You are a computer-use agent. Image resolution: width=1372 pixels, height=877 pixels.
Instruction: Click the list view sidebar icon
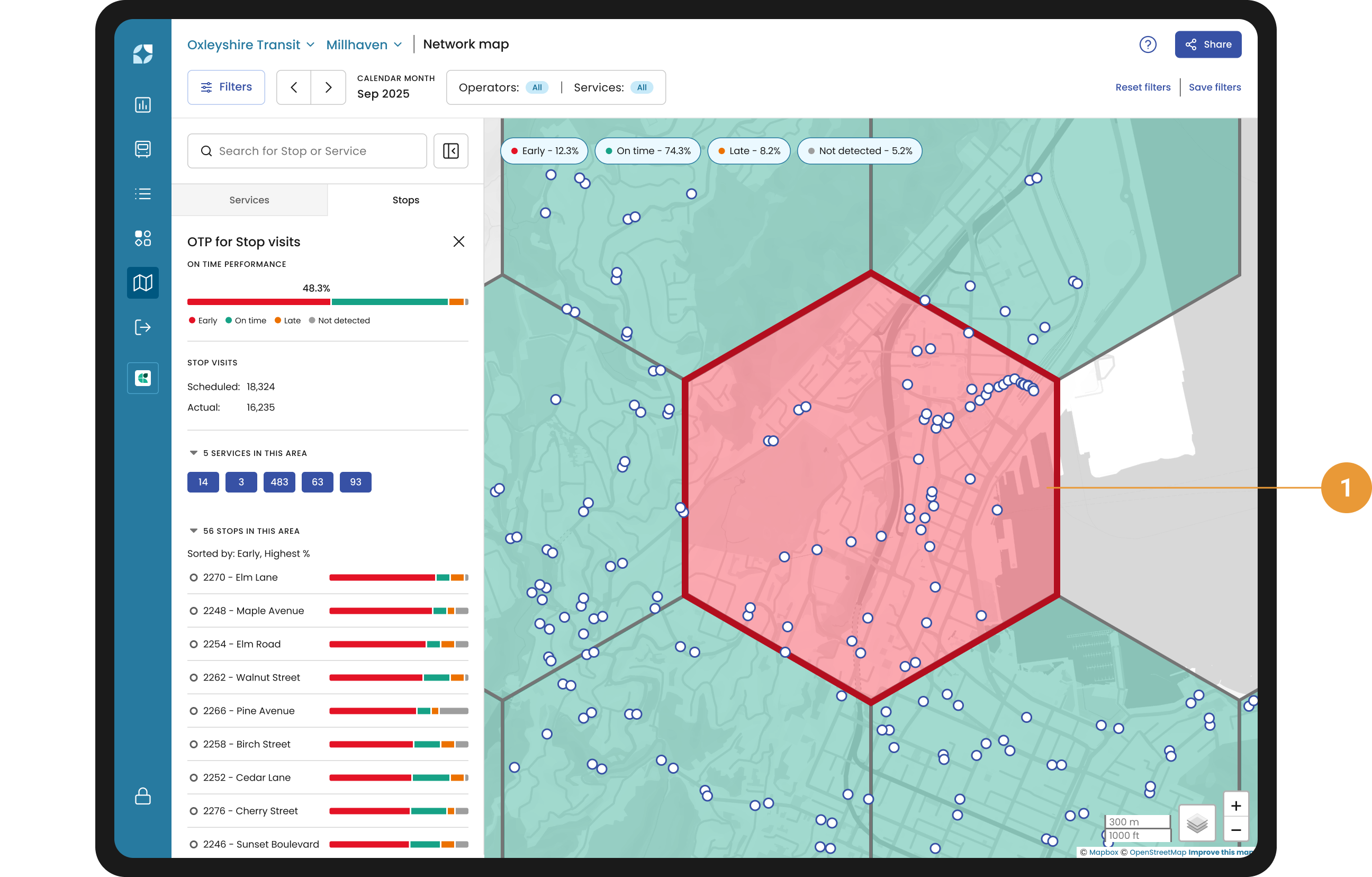[x=142, y=194]
